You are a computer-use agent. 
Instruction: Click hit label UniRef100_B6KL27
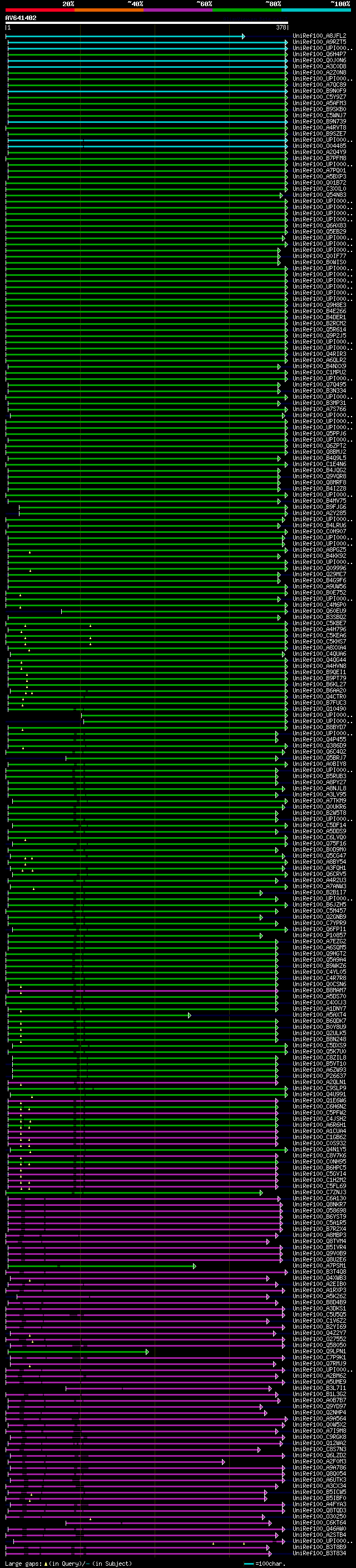(x=319, y=684)
